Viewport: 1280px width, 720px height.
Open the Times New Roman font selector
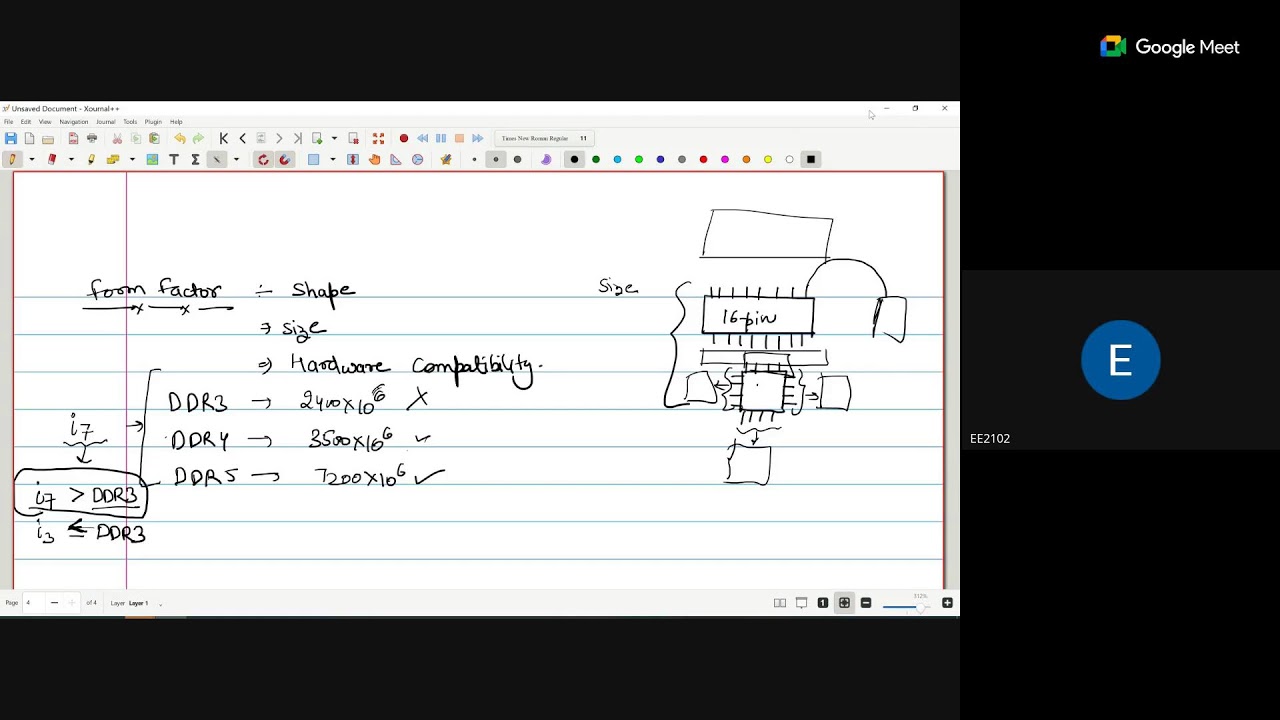click(544, 138)
